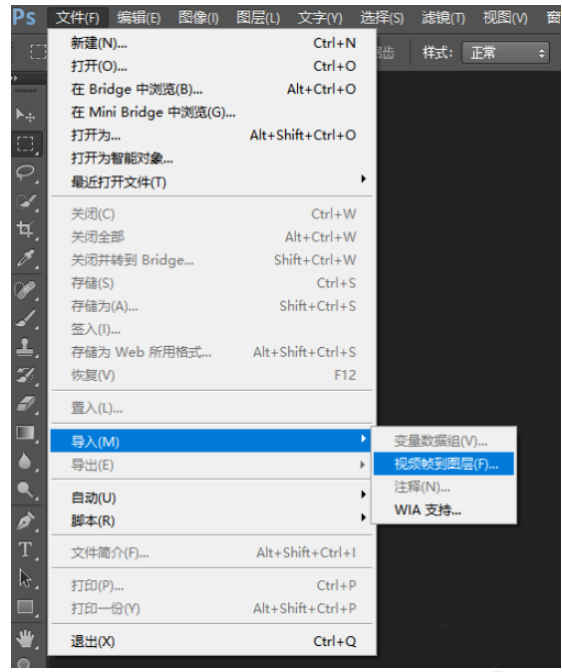Click 关闭全部 menu entry
Screen dimensions: 562x672
coord(211,237)
